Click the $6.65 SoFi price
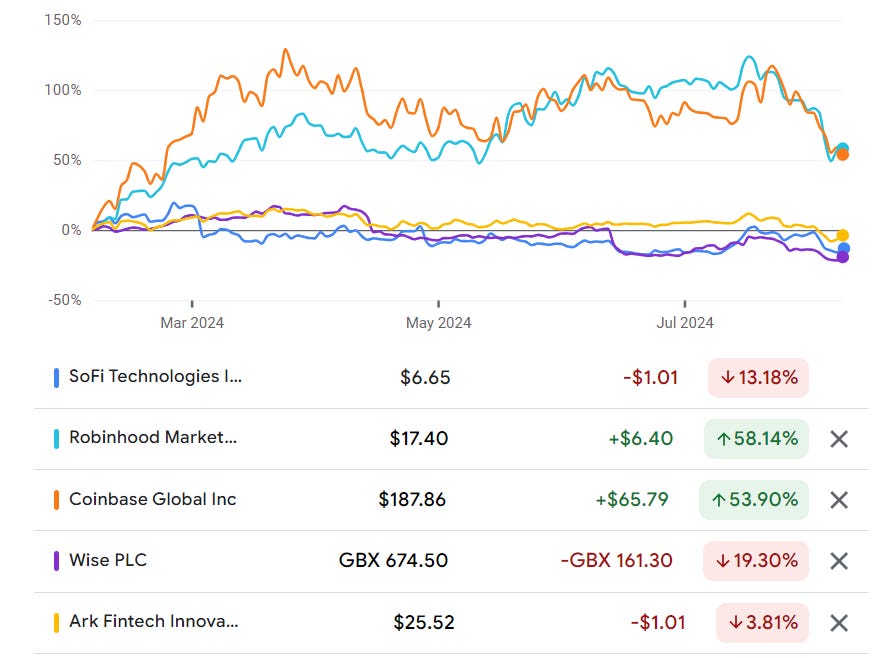Viewport: 885px width, 658px height. pos(425,378)
